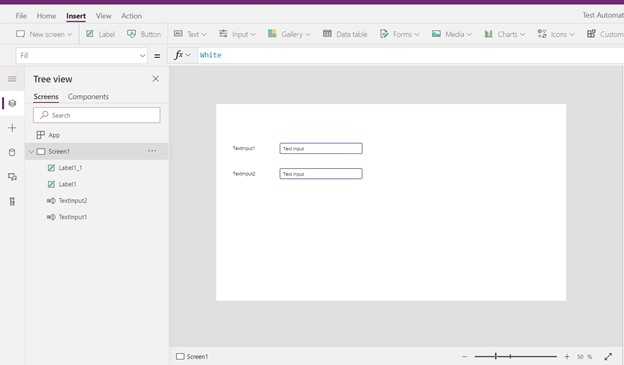
Task: Click Screen1 in the bottom status bar
Action: pos(192,356)
